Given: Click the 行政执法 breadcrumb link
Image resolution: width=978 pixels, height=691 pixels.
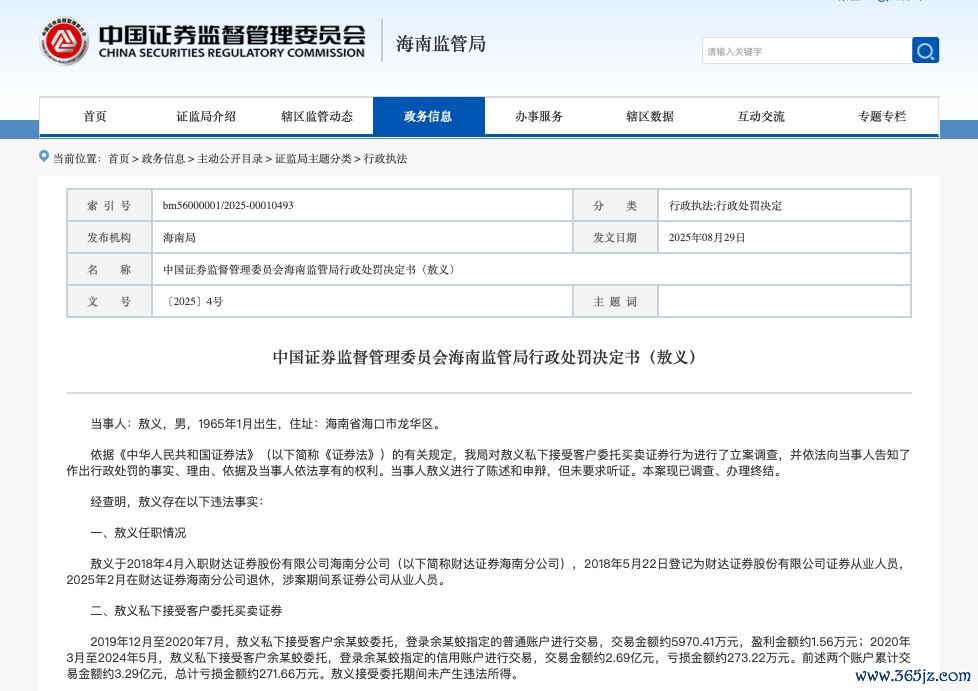Looking at the screenshot, I should coord(385,159).
